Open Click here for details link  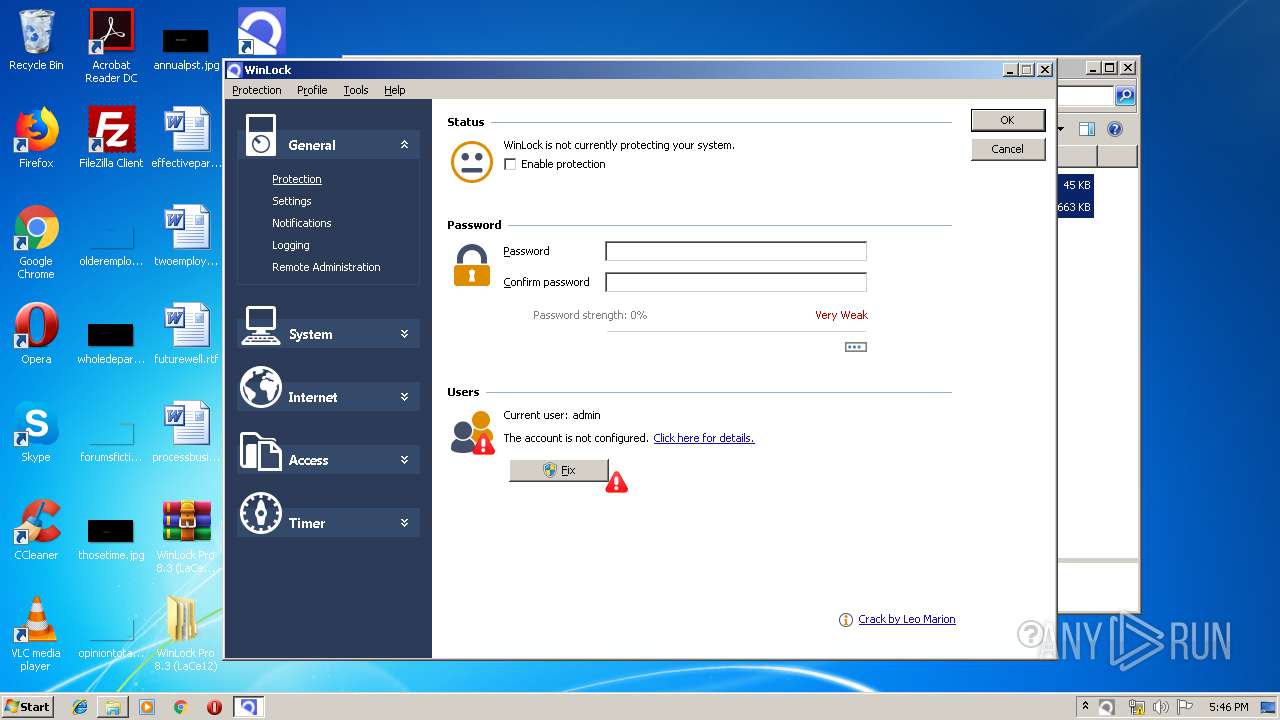pyautogui.click(x=704, y=438)
